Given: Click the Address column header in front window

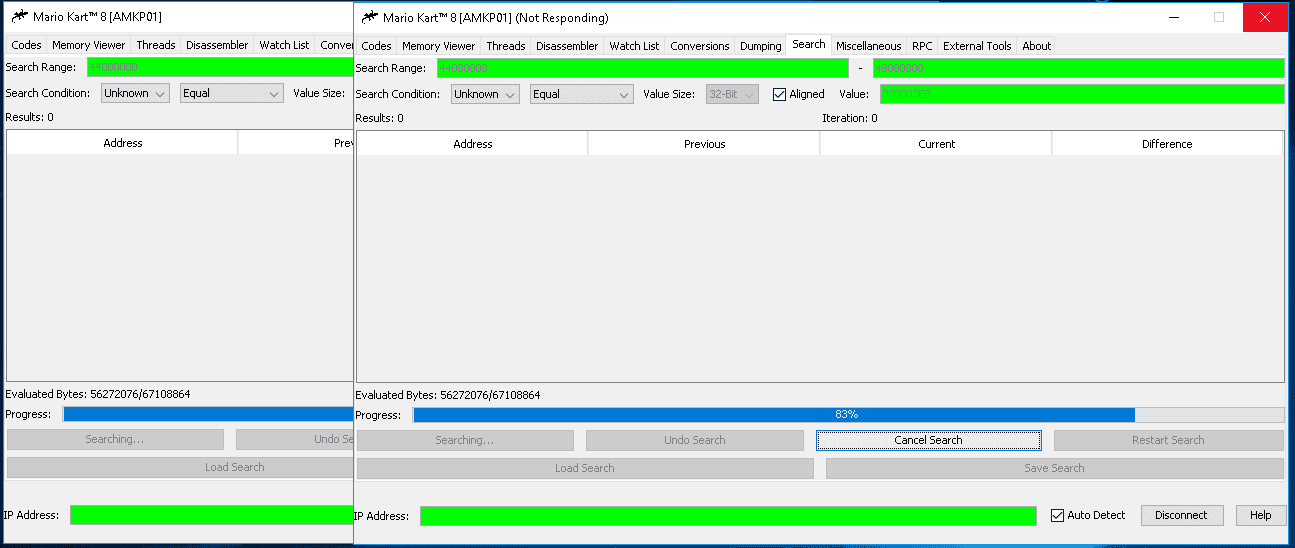Looking at the screenshot, I should (x=473, y=144).
